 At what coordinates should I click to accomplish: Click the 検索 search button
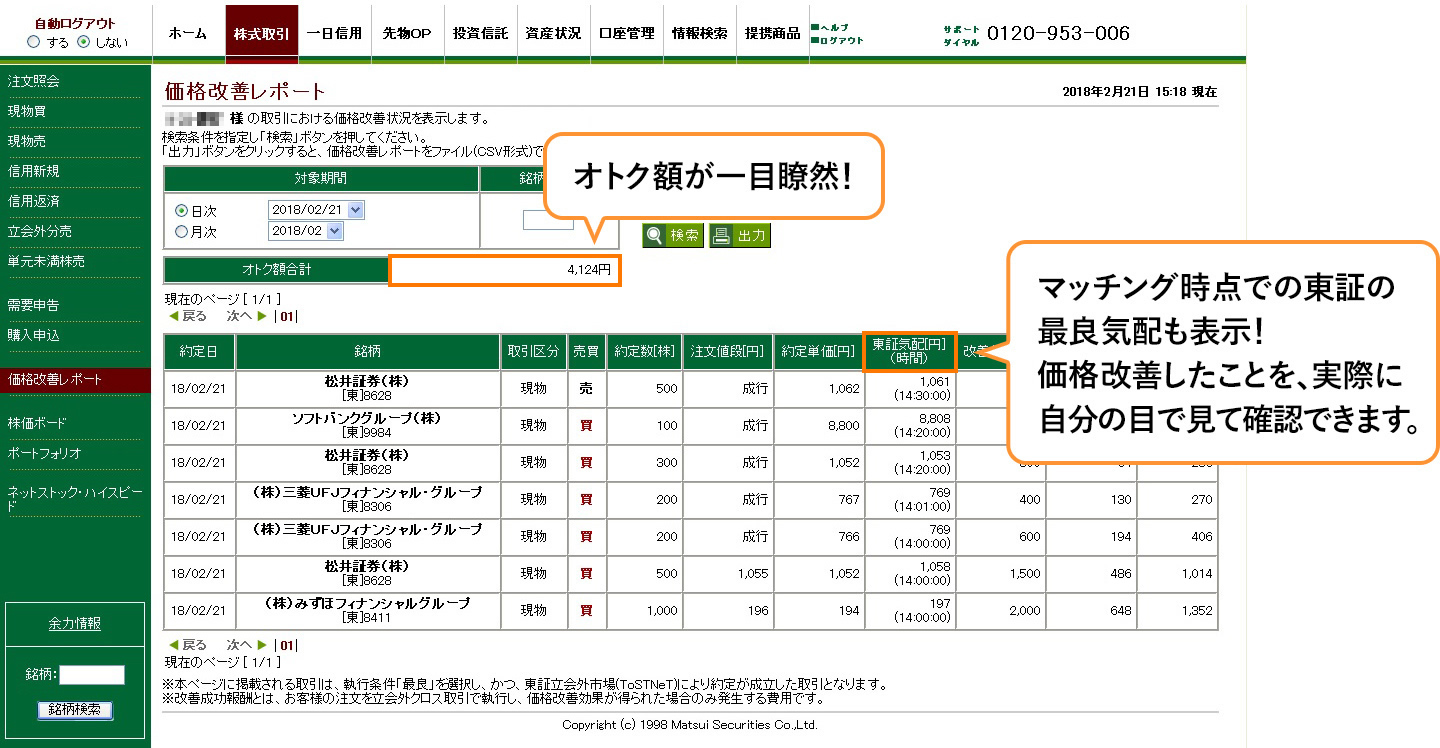tap(673, 236)
